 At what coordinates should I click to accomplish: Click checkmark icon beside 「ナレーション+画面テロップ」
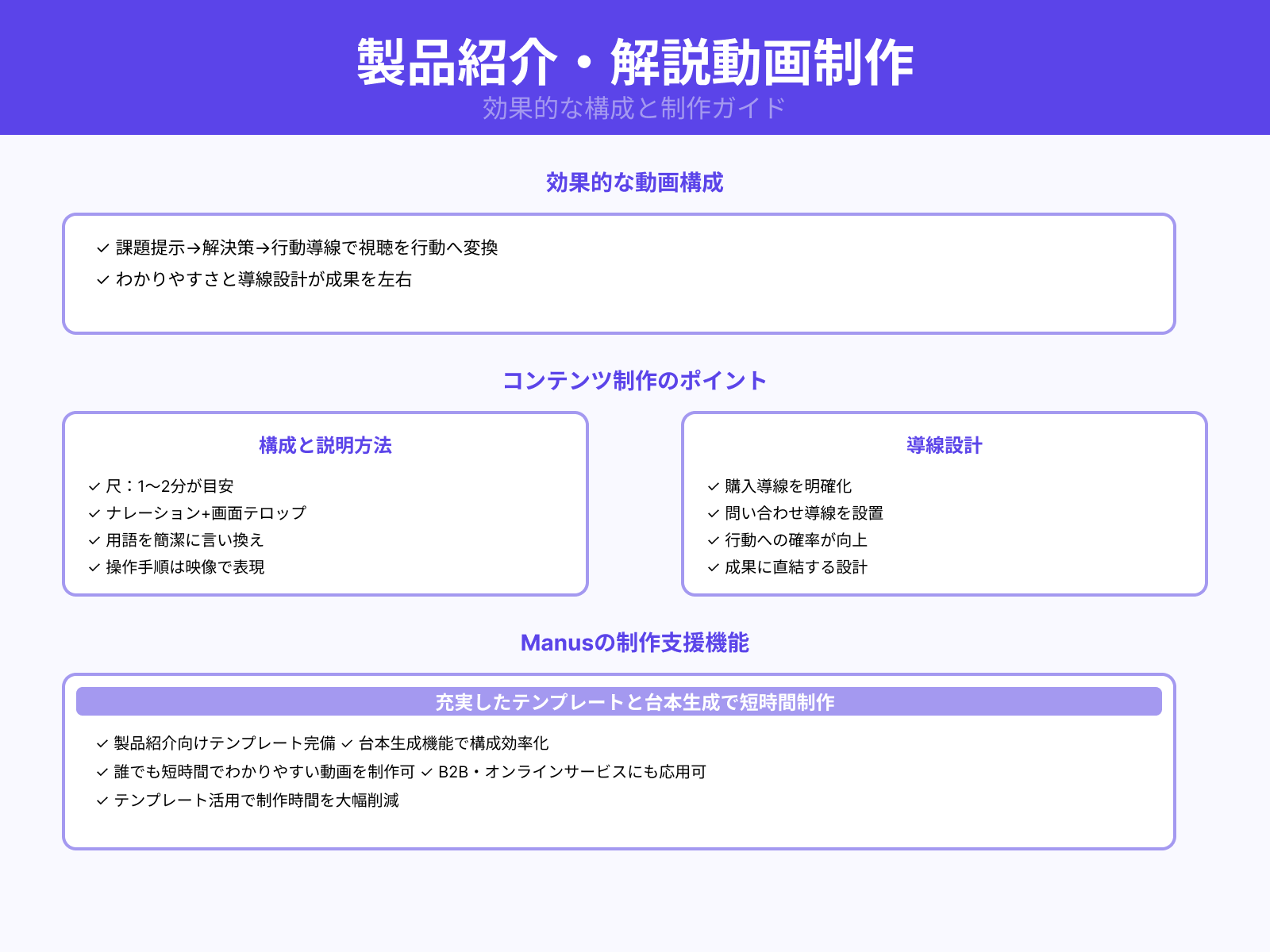[x=93, y=513]
